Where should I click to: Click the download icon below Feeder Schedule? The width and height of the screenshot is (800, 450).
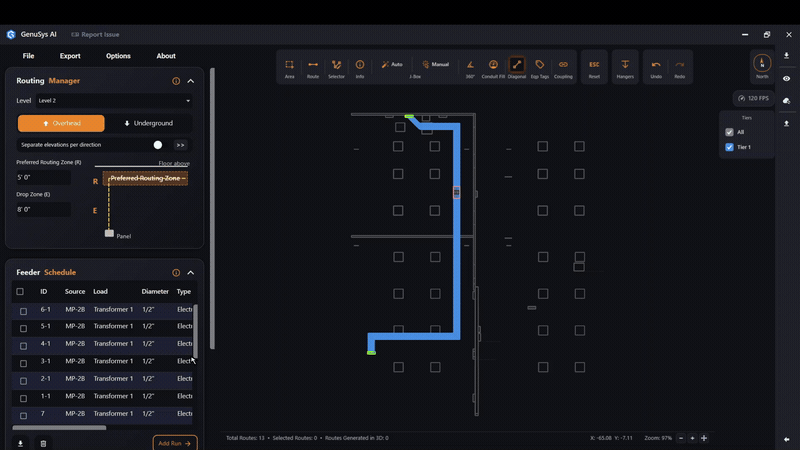[20, 443]
